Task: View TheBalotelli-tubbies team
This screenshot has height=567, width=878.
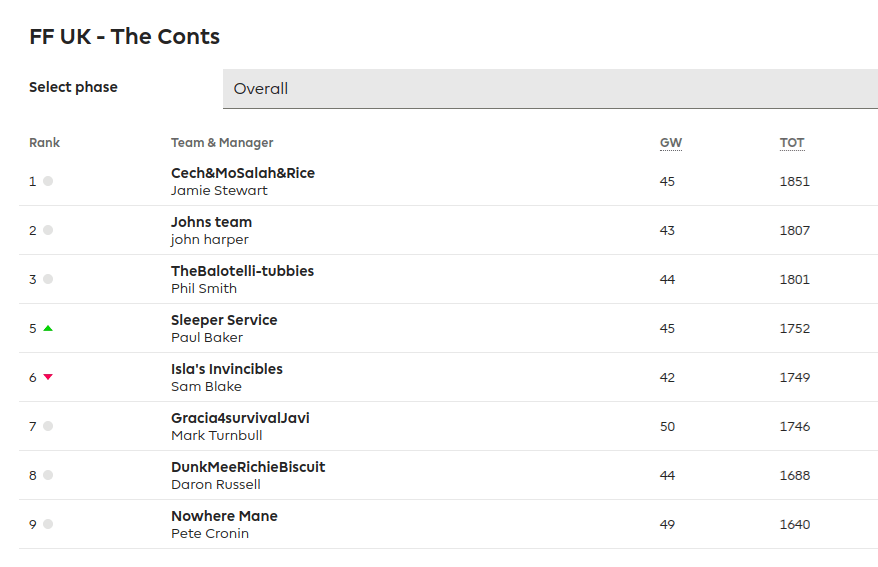Action: click(242, 271)
